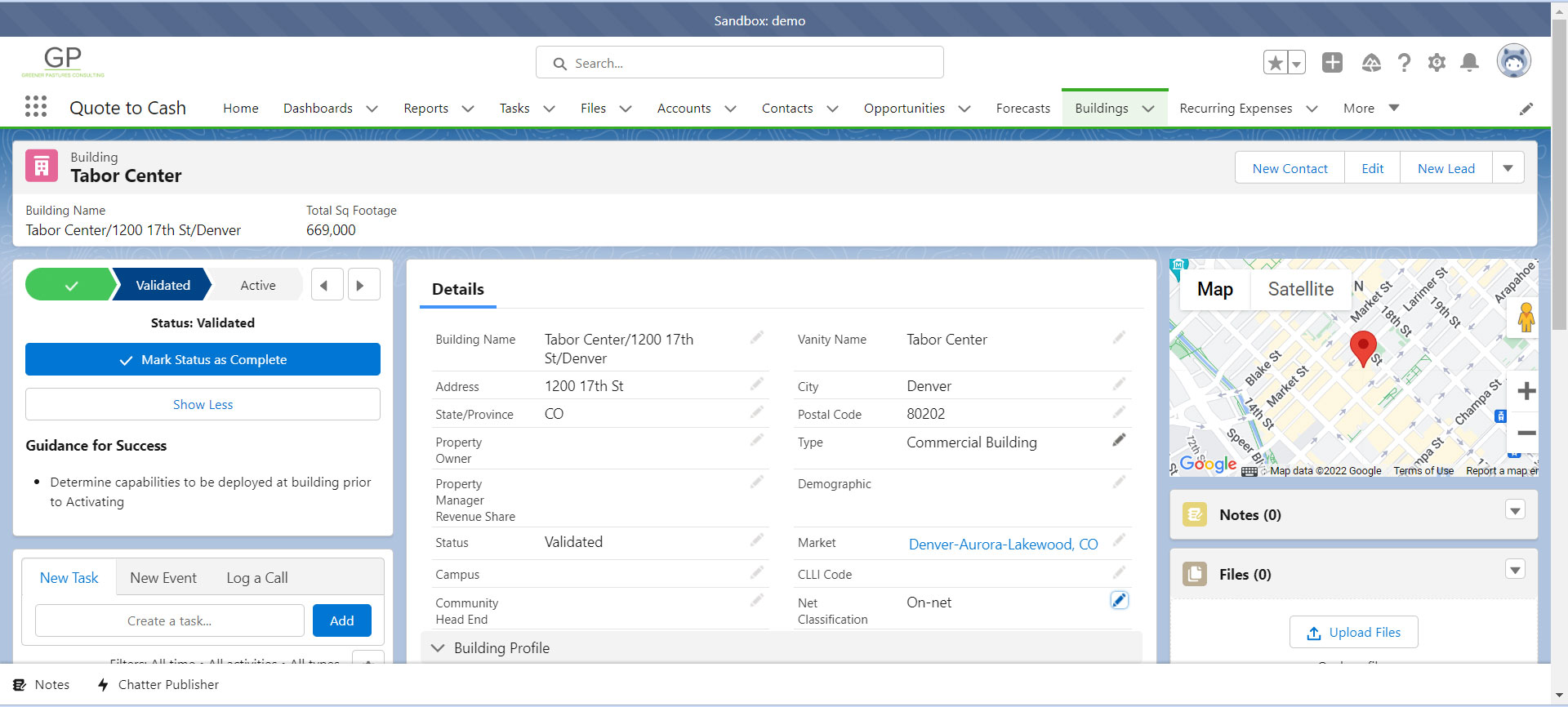
Task: Open more record actions dropdown beside New Lead
Action: pos(1508,168)
